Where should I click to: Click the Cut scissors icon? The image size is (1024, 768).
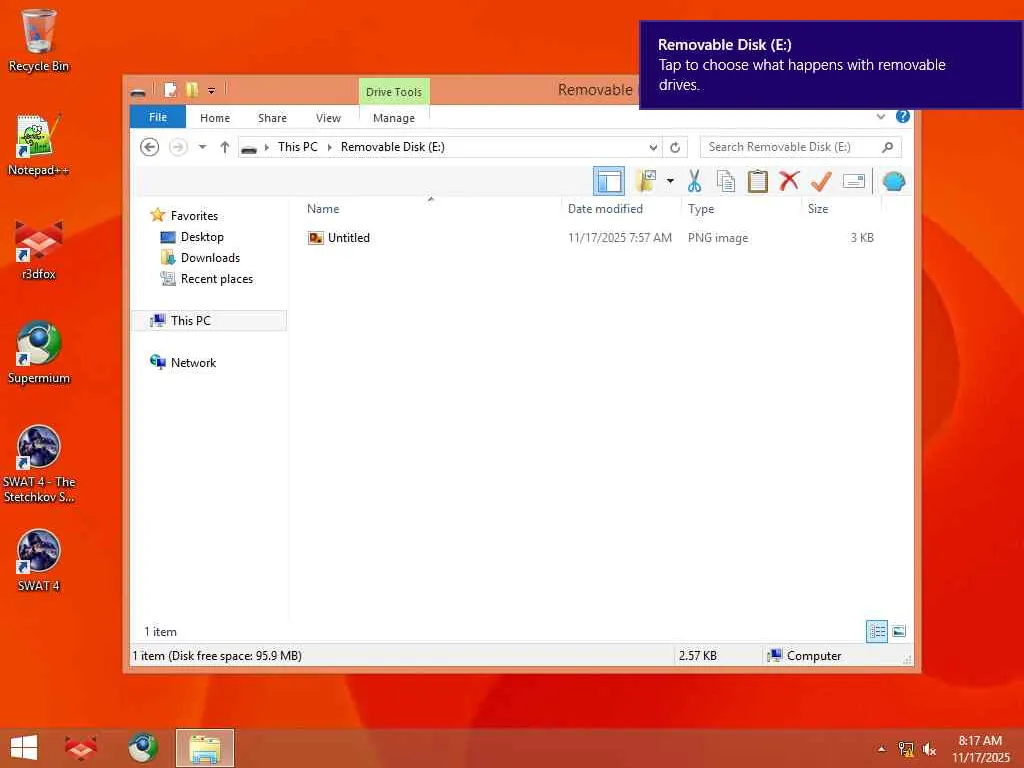pos(694,181)
